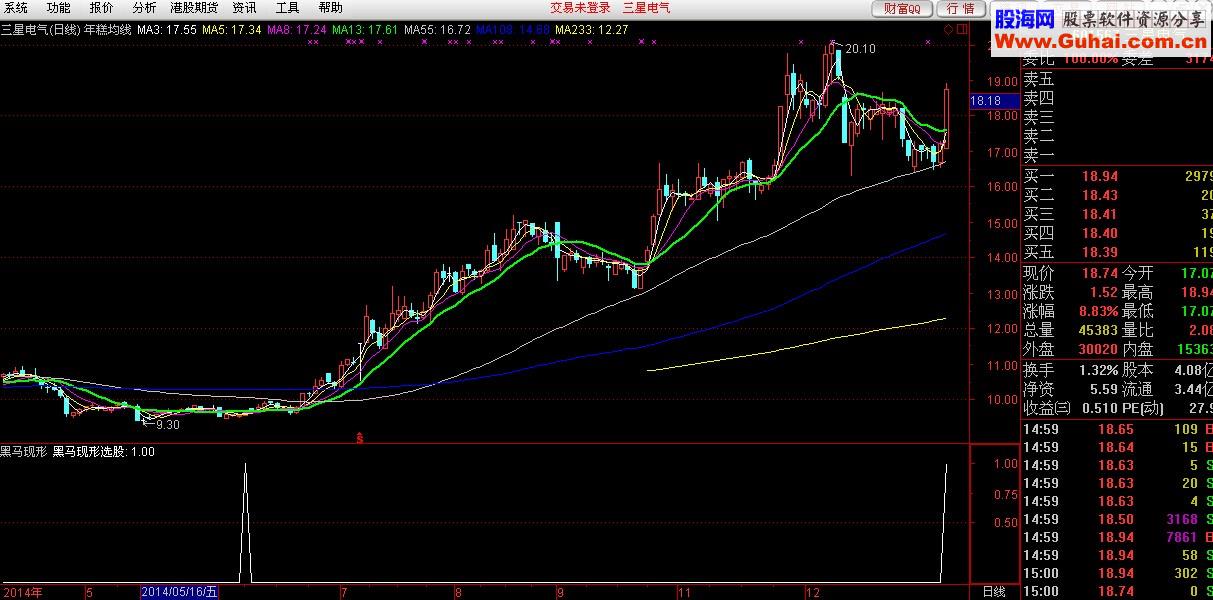Click the MA233: 12.27 indicator value
This screenshot has height=600, width=1213.
click(592, 30)
